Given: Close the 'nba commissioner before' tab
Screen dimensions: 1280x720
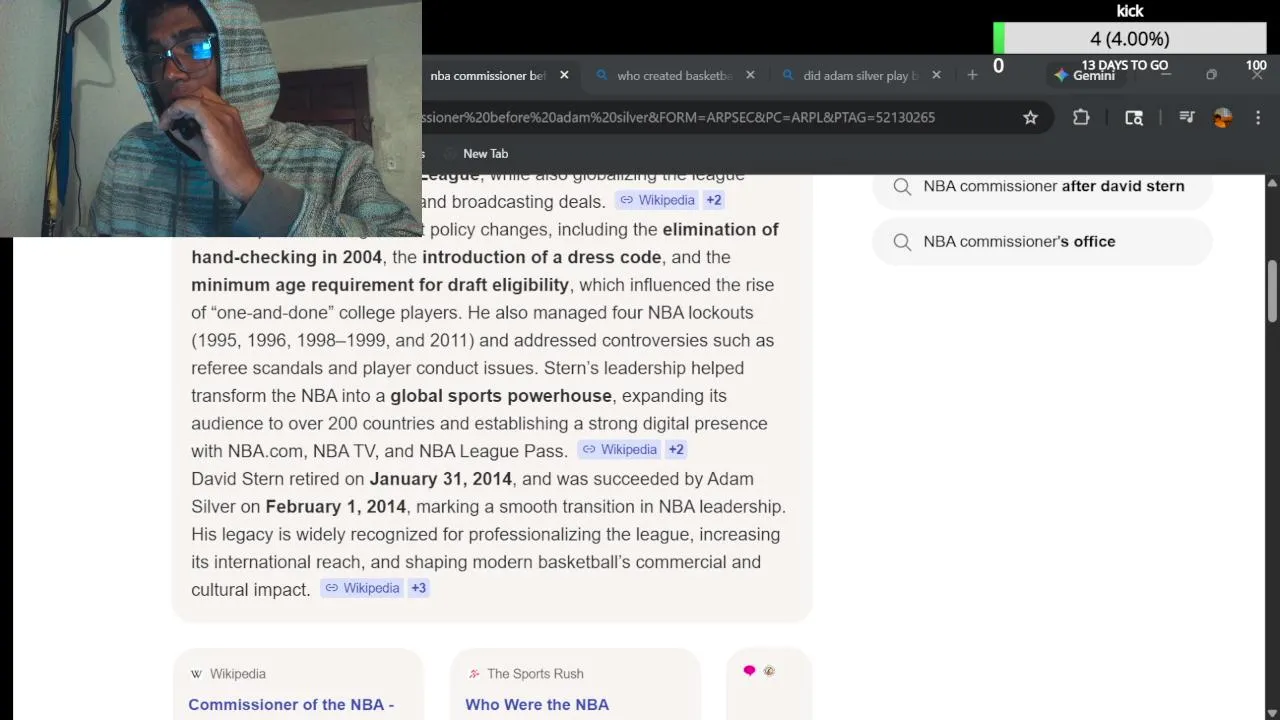Looking at the screenshot, I should click(564, 75).
